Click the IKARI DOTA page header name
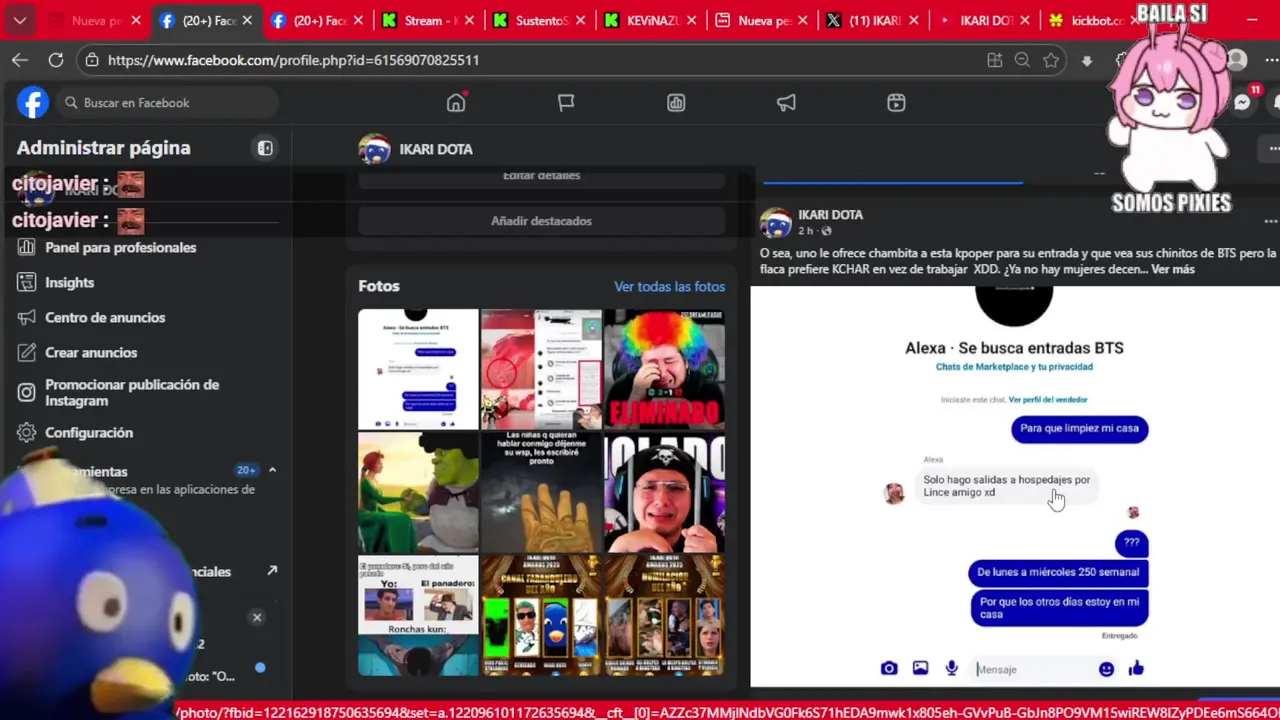1280x720 pixels. click(x=436, y=149)
